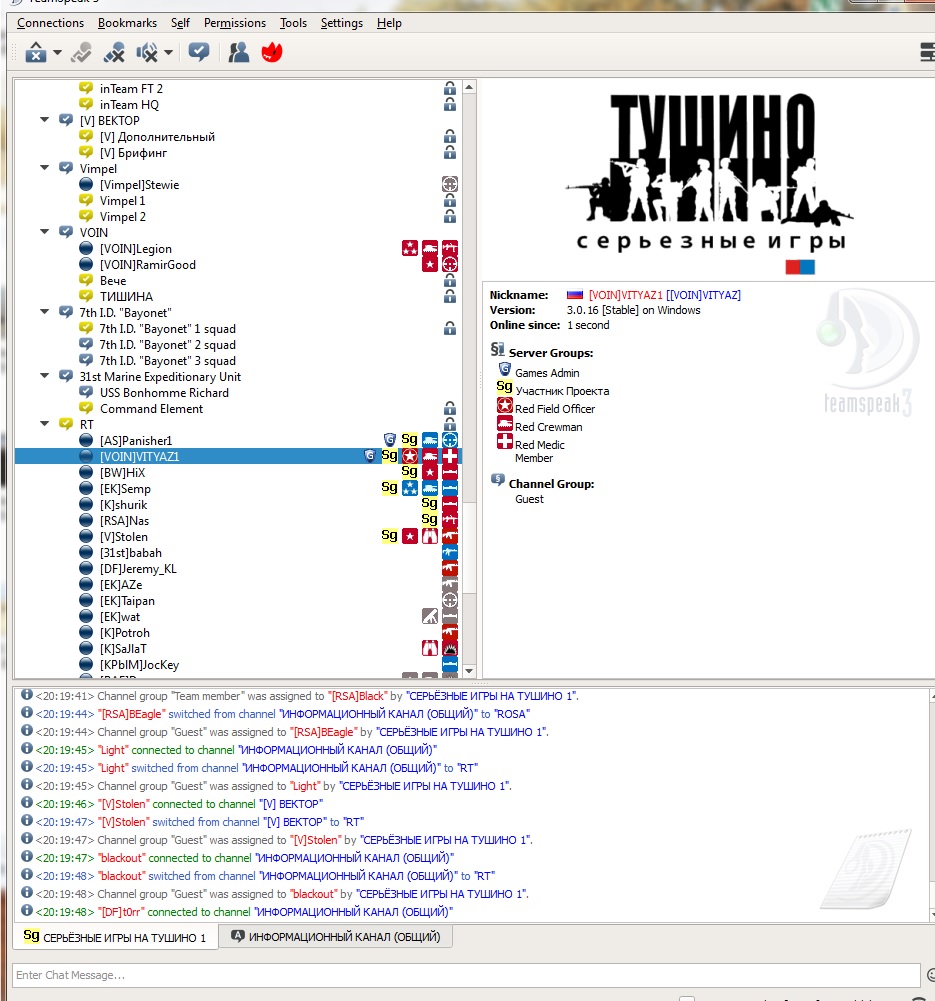This screenshot has width=935, height=1001.
Task: Select user [DF]Jeremy_KL
Action: 138,569
